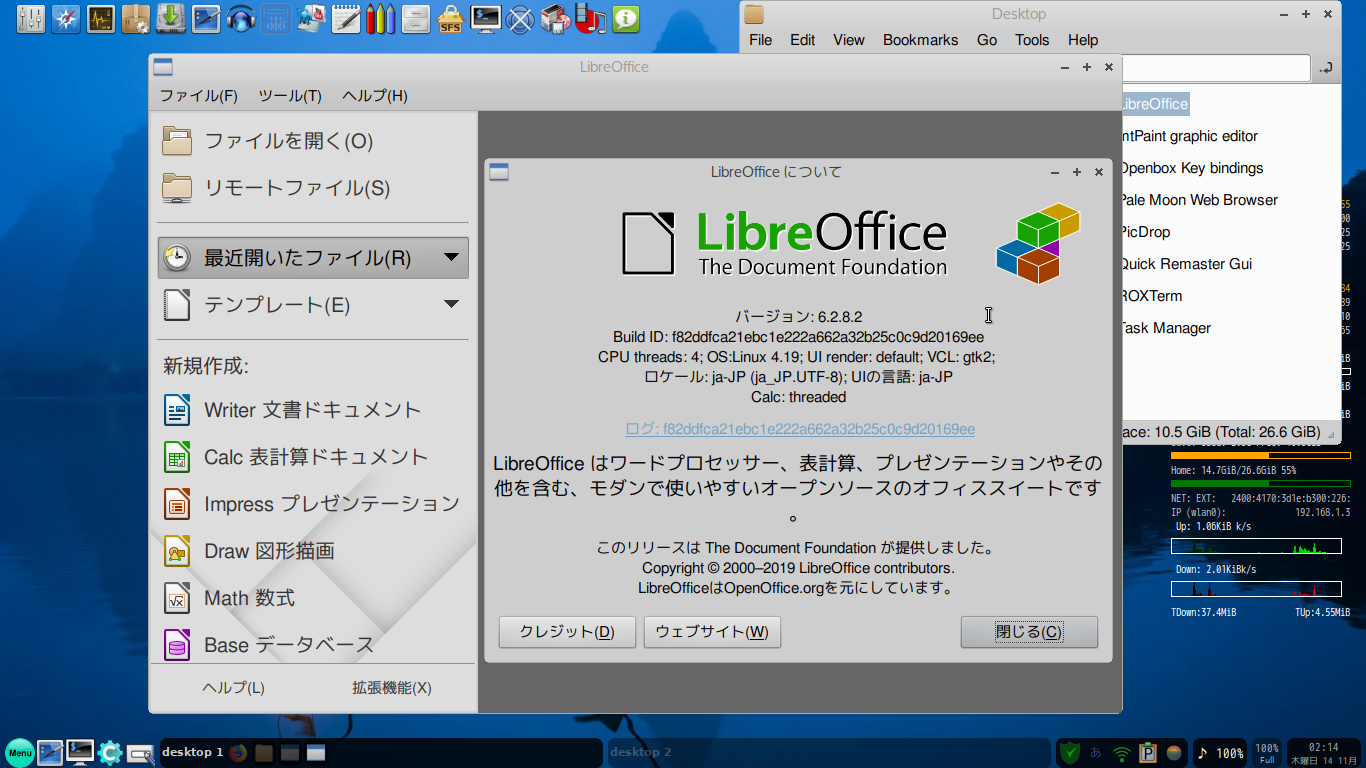Click the Japanese input 'あ' tray icon

coord(1096,753)
